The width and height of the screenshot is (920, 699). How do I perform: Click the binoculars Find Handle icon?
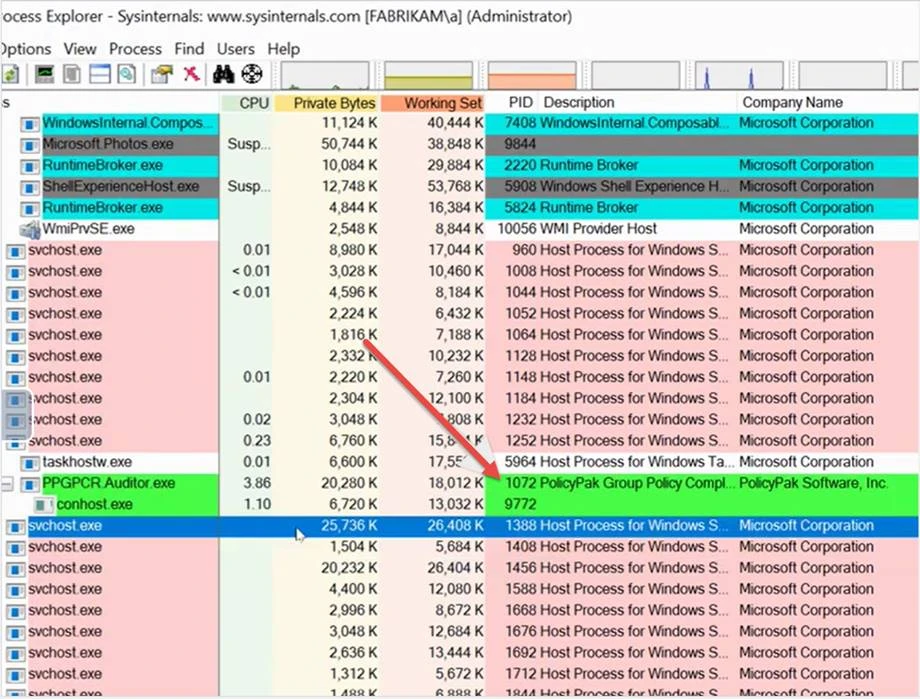pos(223,75)
